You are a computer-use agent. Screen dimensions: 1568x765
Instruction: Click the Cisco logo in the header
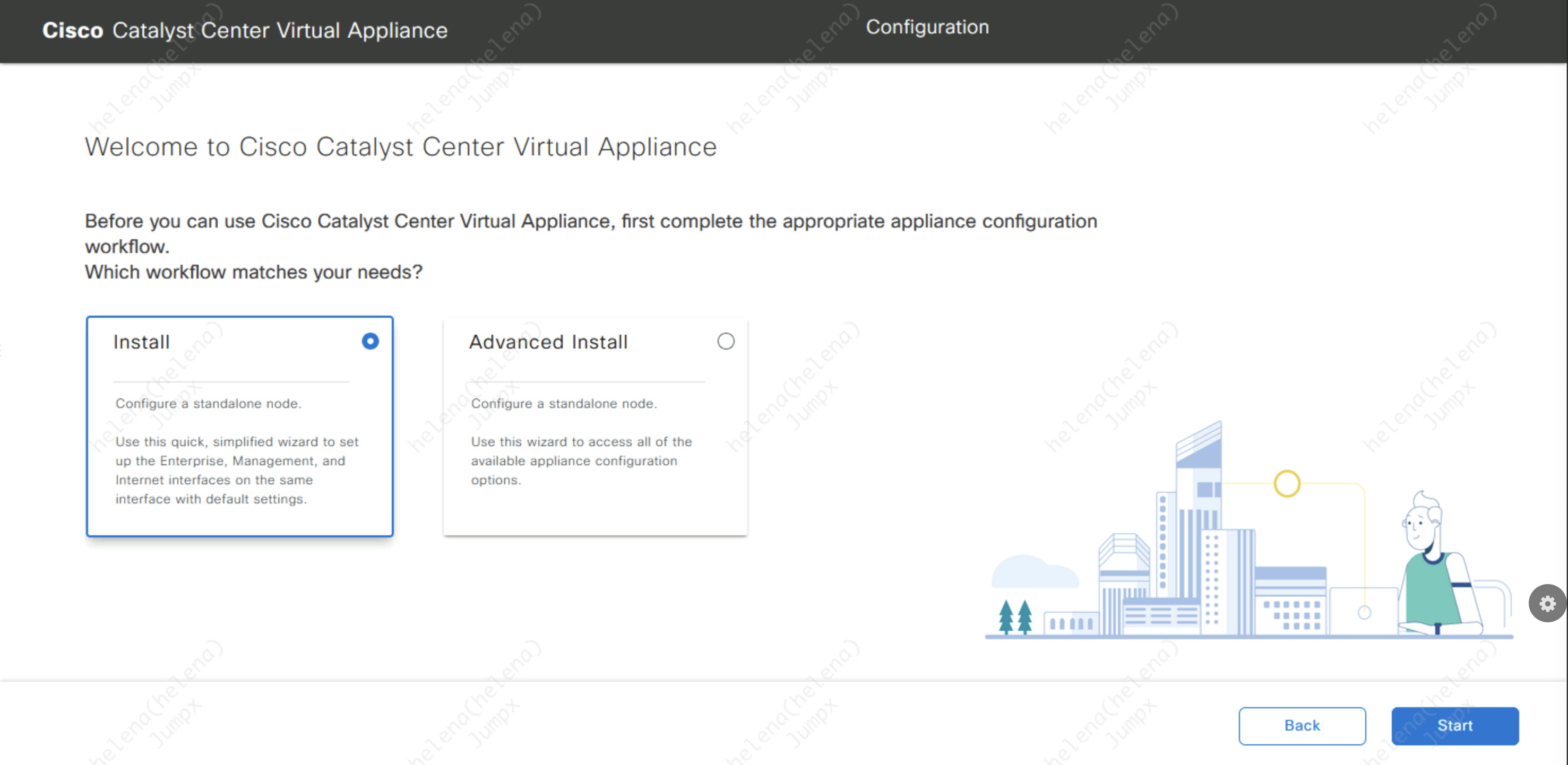click(x=72, y=30)
